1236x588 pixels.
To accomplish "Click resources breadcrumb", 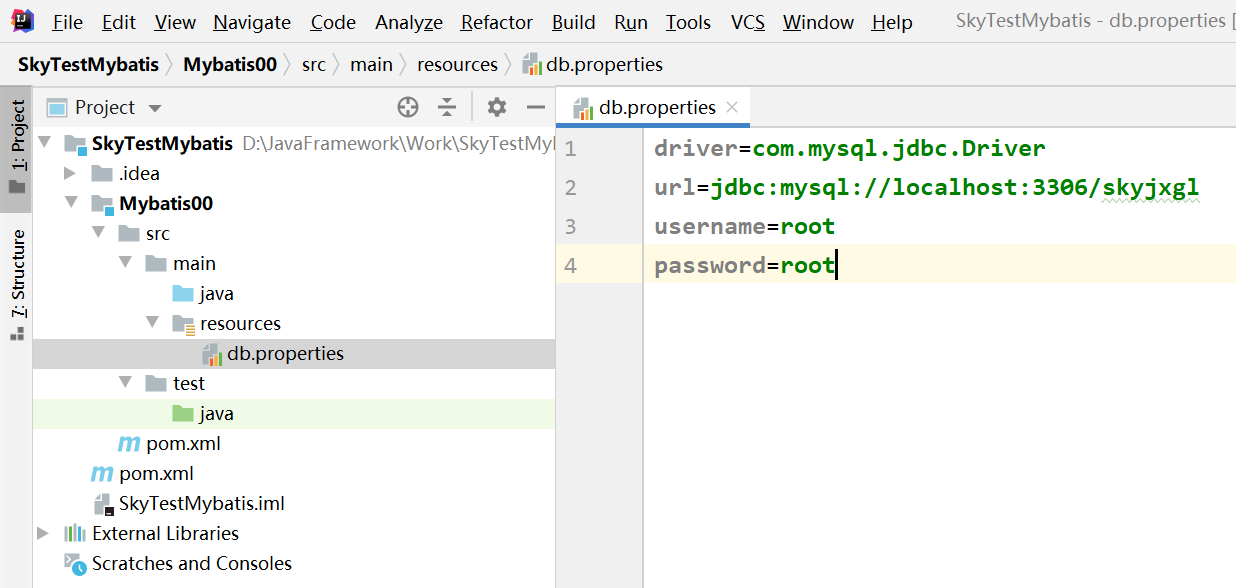I will [x=457, y=64].
